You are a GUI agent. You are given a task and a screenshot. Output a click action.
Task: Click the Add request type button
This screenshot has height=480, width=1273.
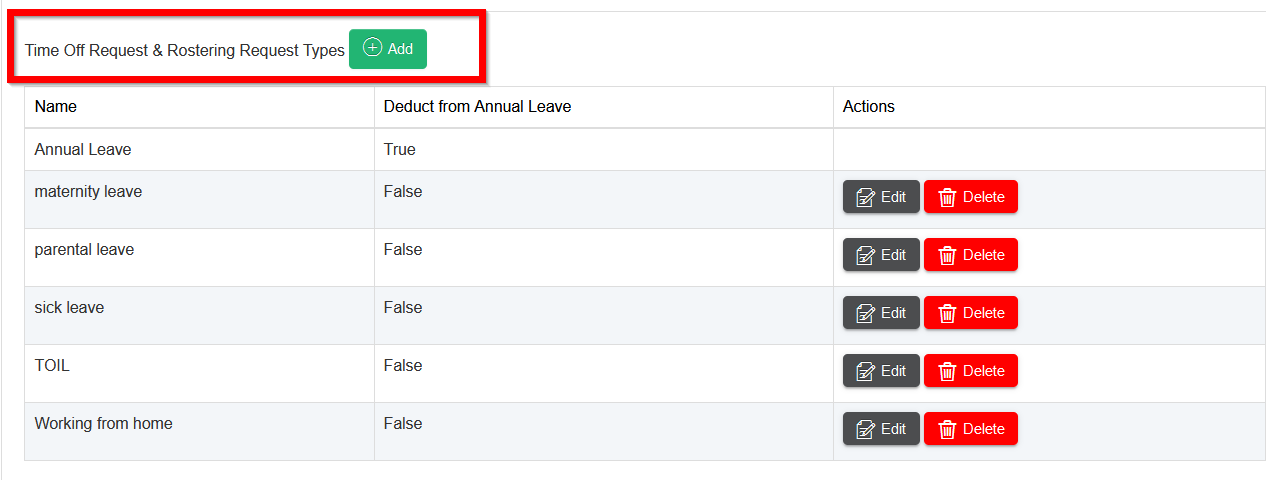(x=388, y=49)
